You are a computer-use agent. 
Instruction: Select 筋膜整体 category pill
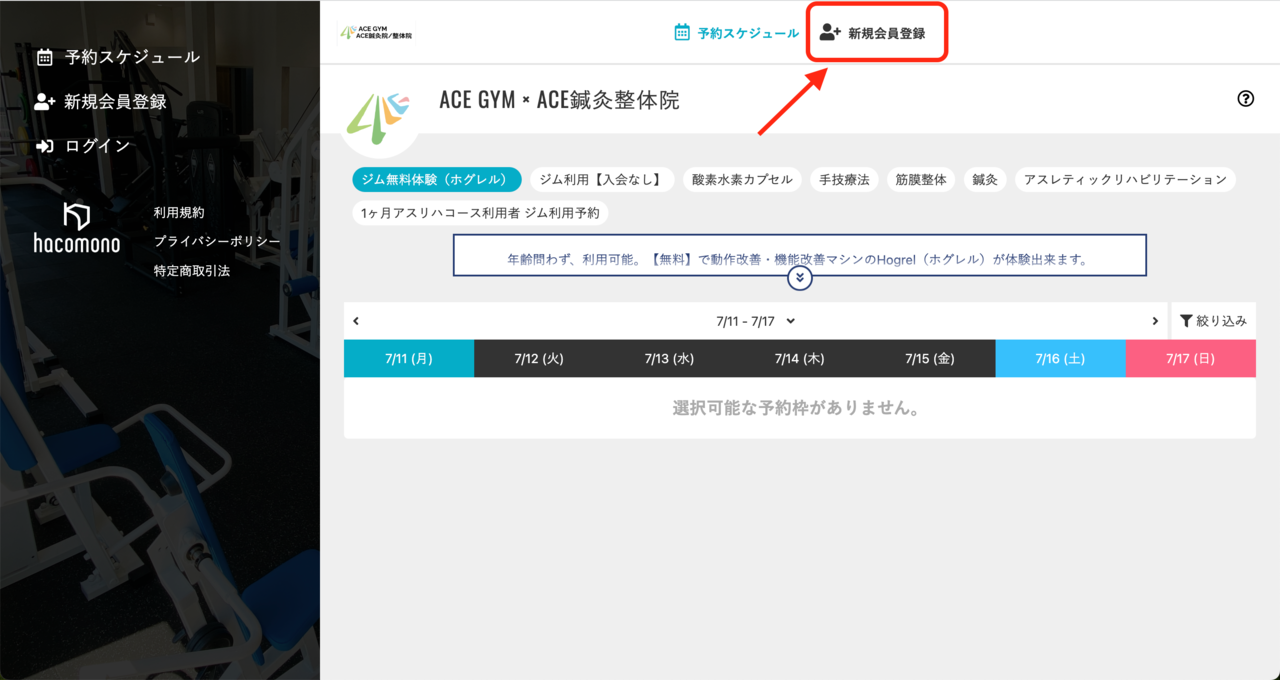coord(922,179)
